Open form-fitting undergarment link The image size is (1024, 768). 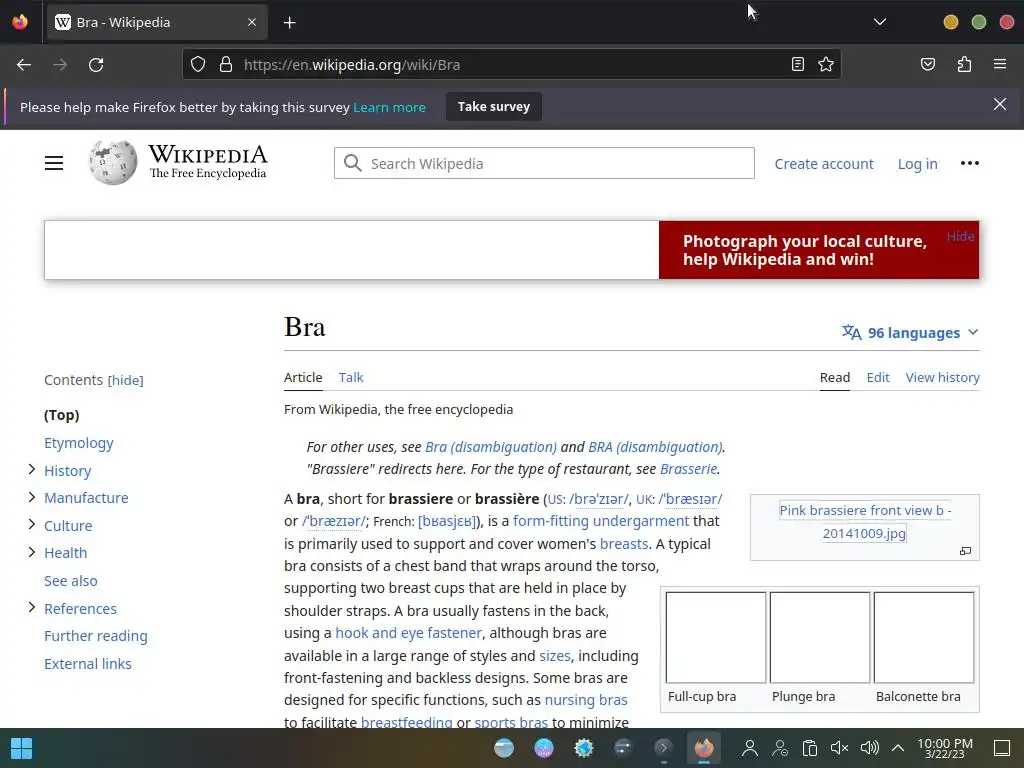tap(601, 520)
